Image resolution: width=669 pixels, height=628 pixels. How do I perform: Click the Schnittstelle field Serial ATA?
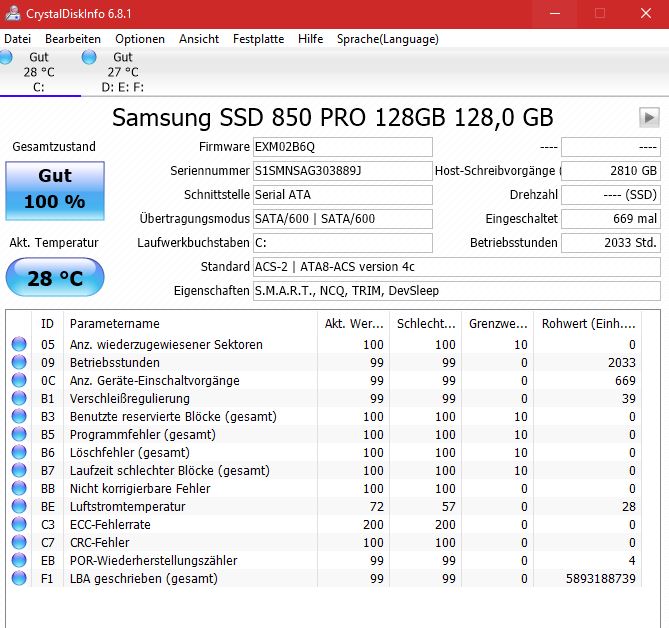pyautogui.click(x=343, y=195)
